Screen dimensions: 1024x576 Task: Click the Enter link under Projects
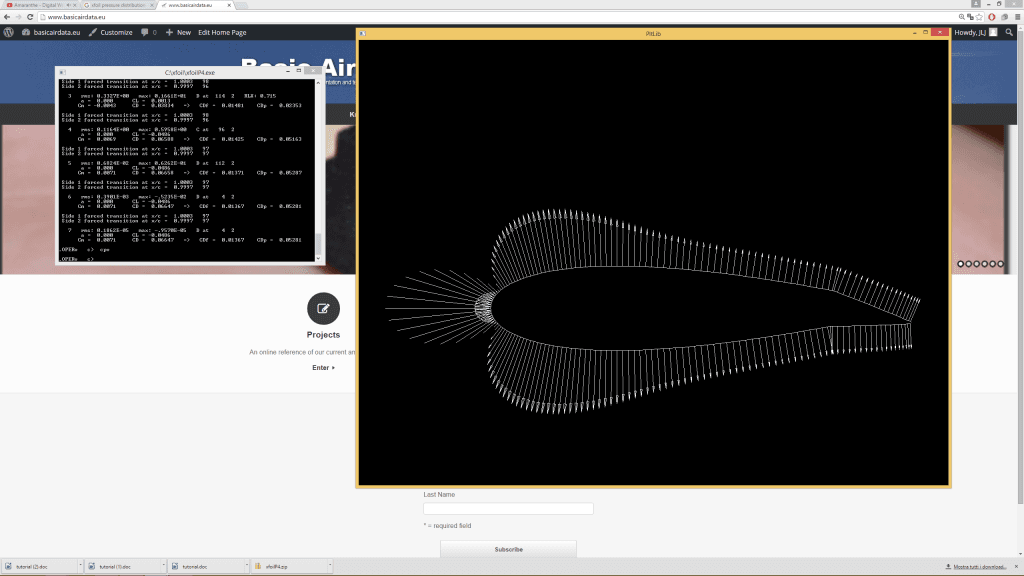(x=323, y=368)
